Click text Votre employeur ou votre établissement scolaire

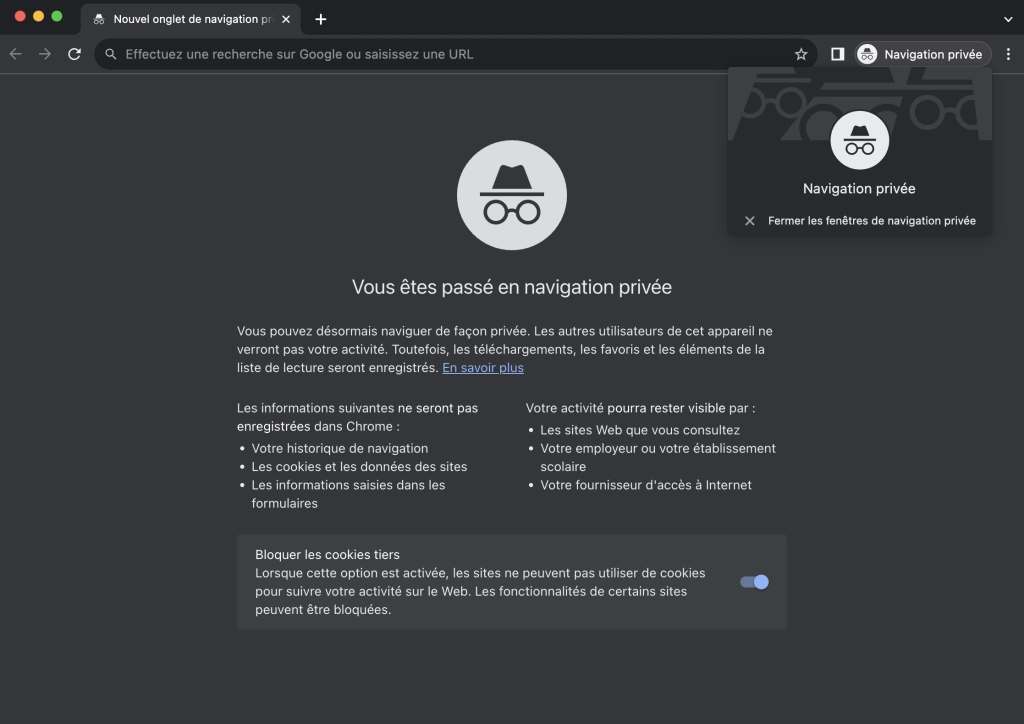coord(658,458)
